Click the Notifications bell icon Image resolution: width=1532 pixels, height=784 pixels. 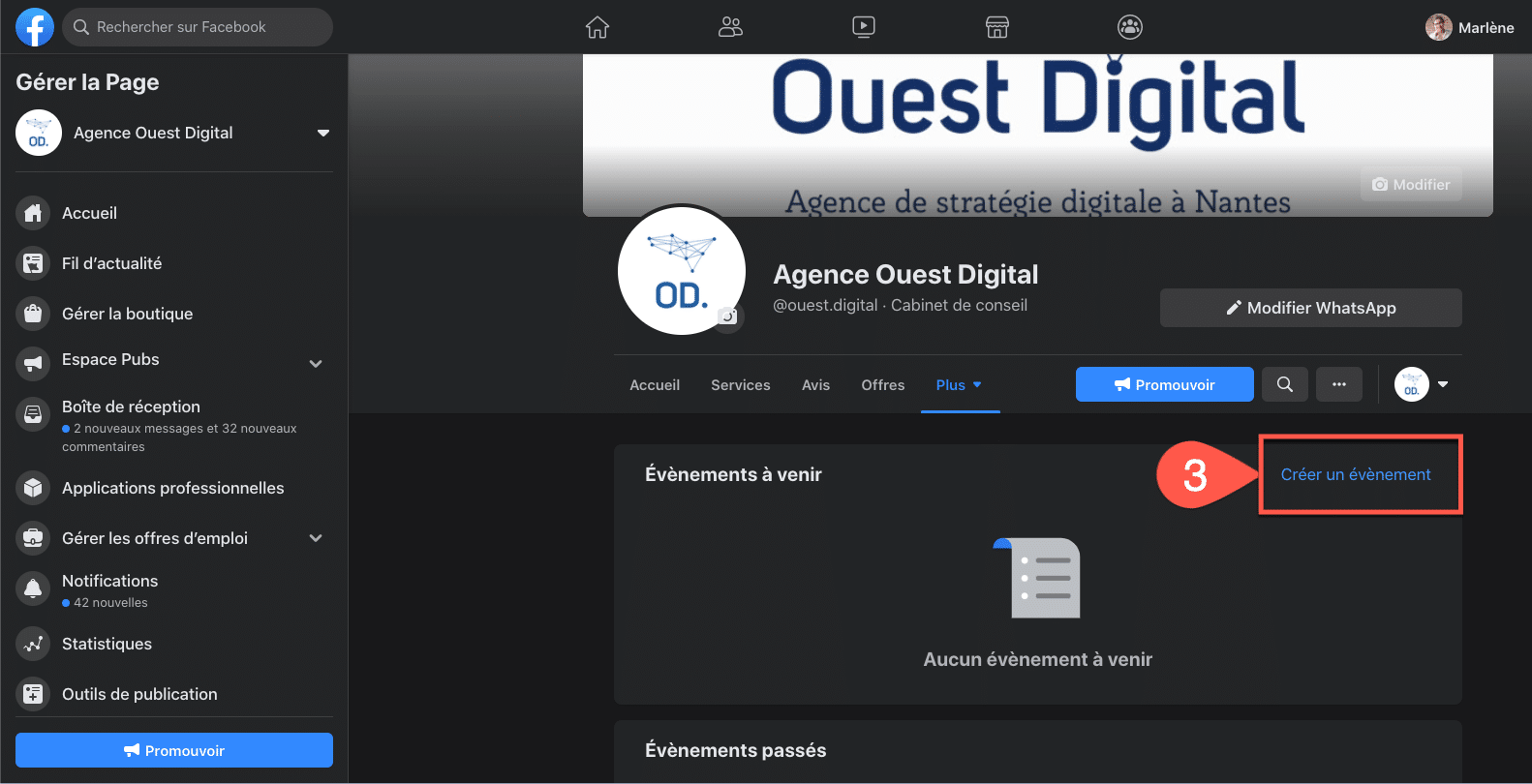point(33,588)
